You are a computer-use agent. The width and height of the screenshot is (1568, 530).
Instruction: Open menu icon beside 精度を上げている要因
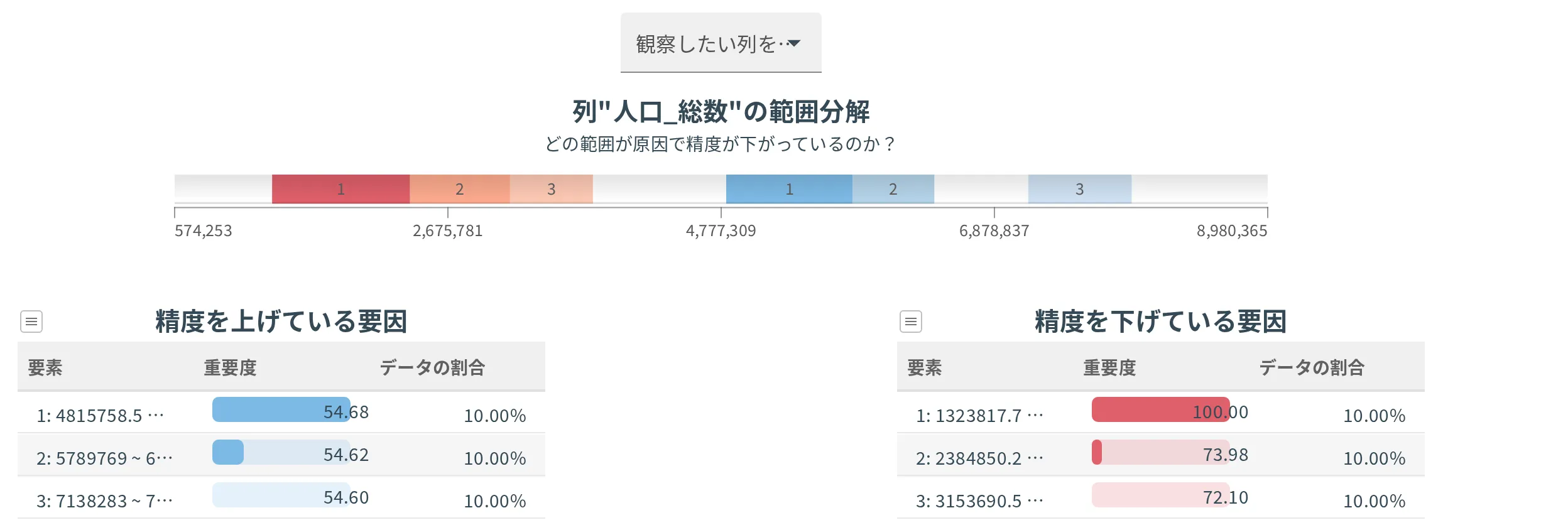pos(31,322)
